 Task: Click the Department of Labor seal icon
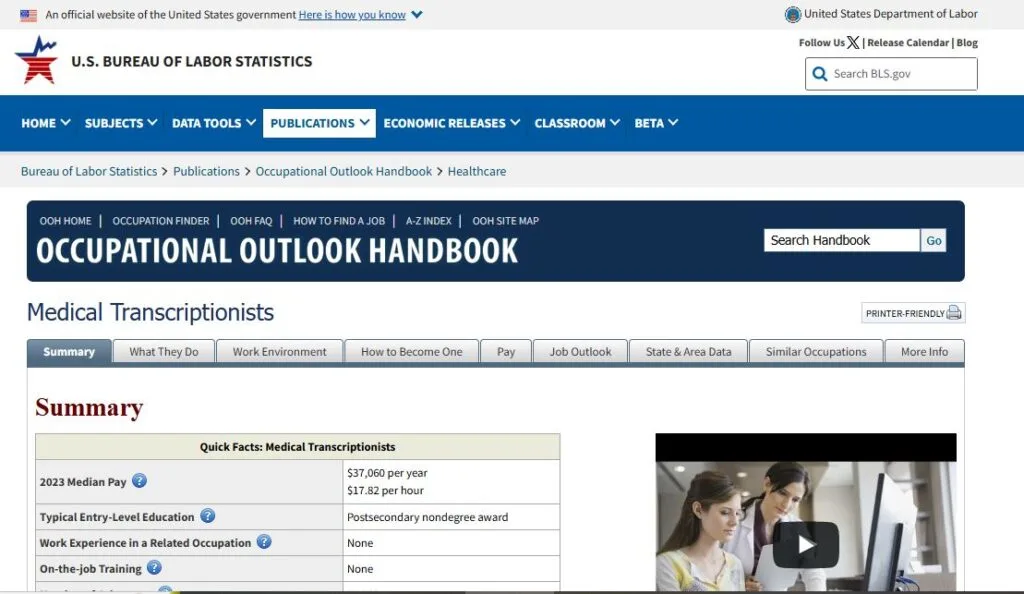(x=793, y=14)
